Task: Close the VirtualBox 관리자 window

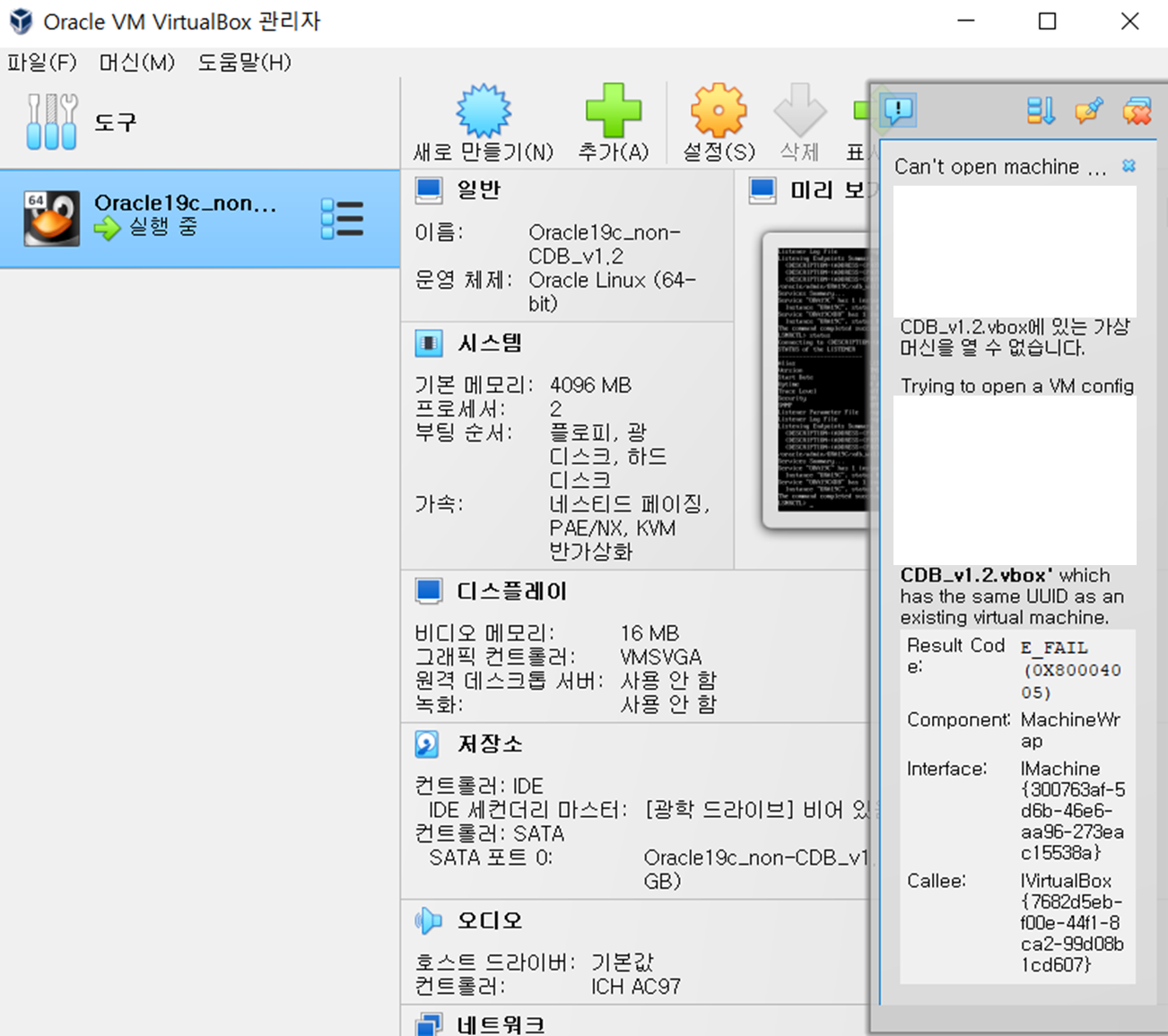Action: 1129,21
